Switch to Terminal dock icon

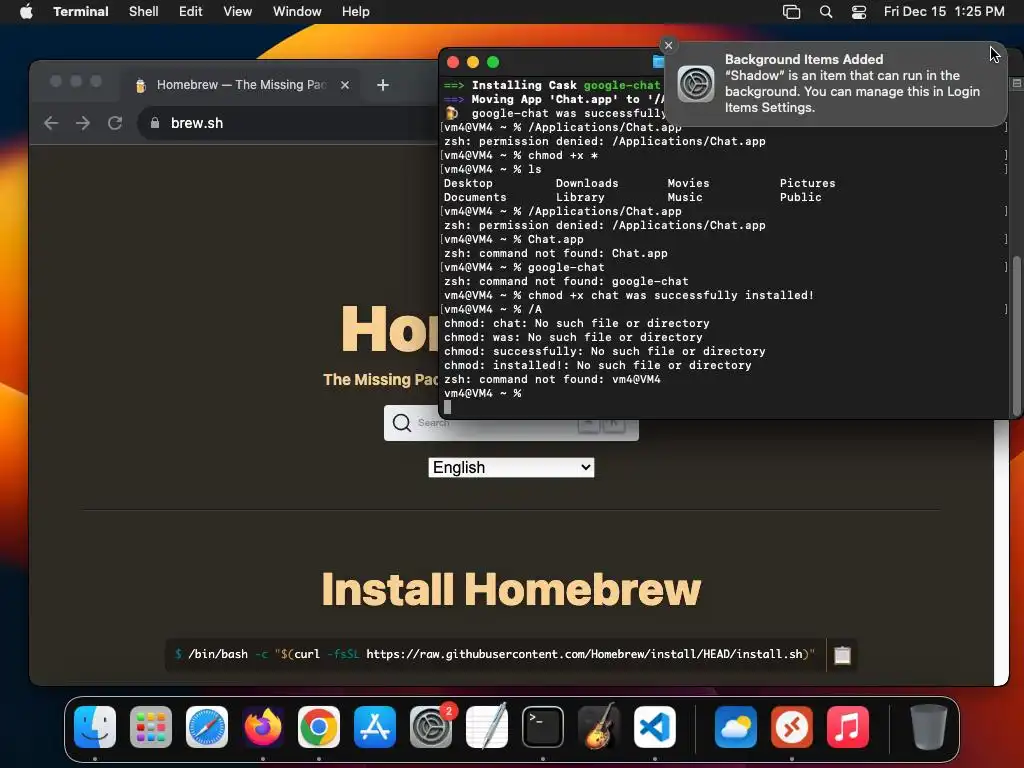(543, 727)
